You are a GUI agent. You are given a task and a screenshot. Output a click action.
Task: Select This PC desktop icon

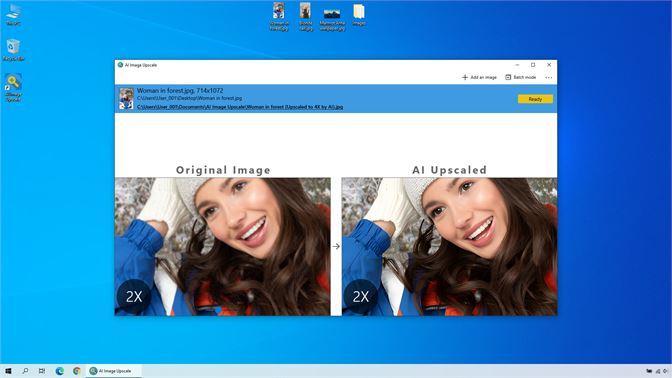tap(13, 15)
